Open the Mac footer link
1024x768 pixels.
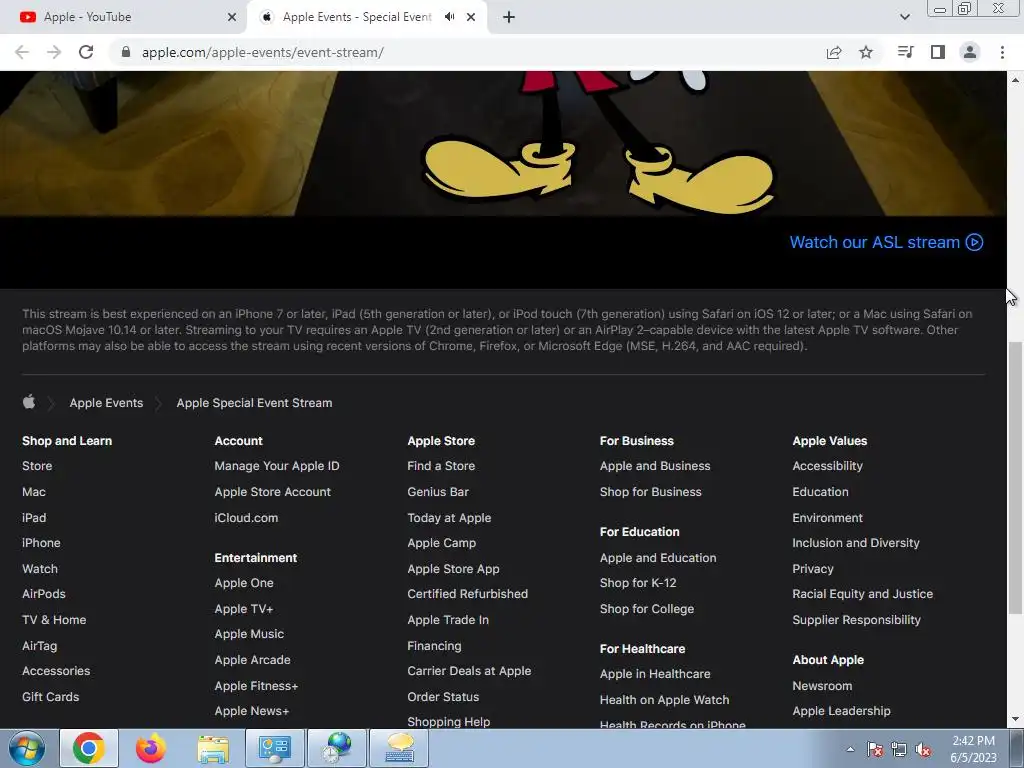(34, 492)
